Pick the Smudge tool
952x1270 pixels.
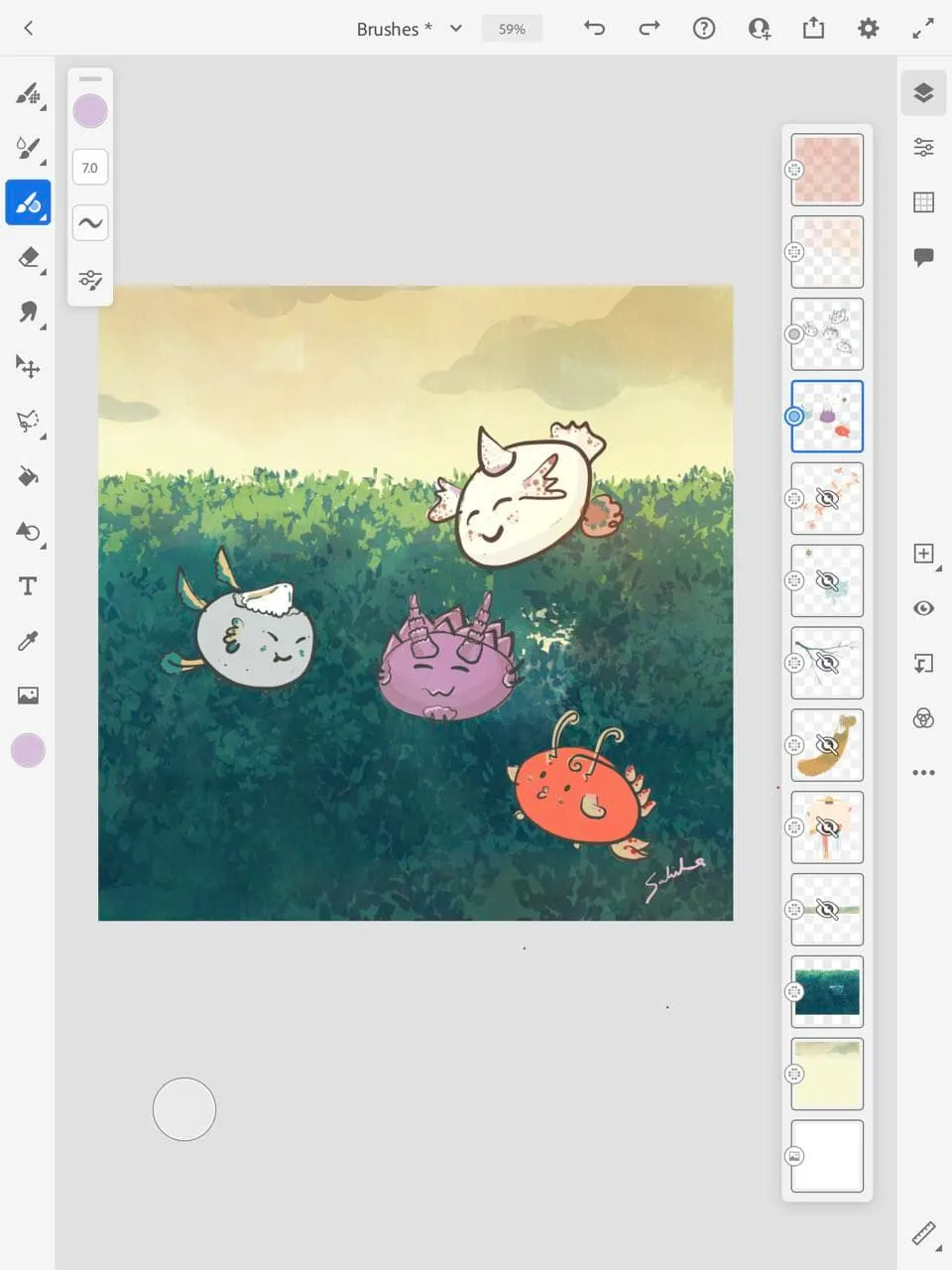[28, 313]
